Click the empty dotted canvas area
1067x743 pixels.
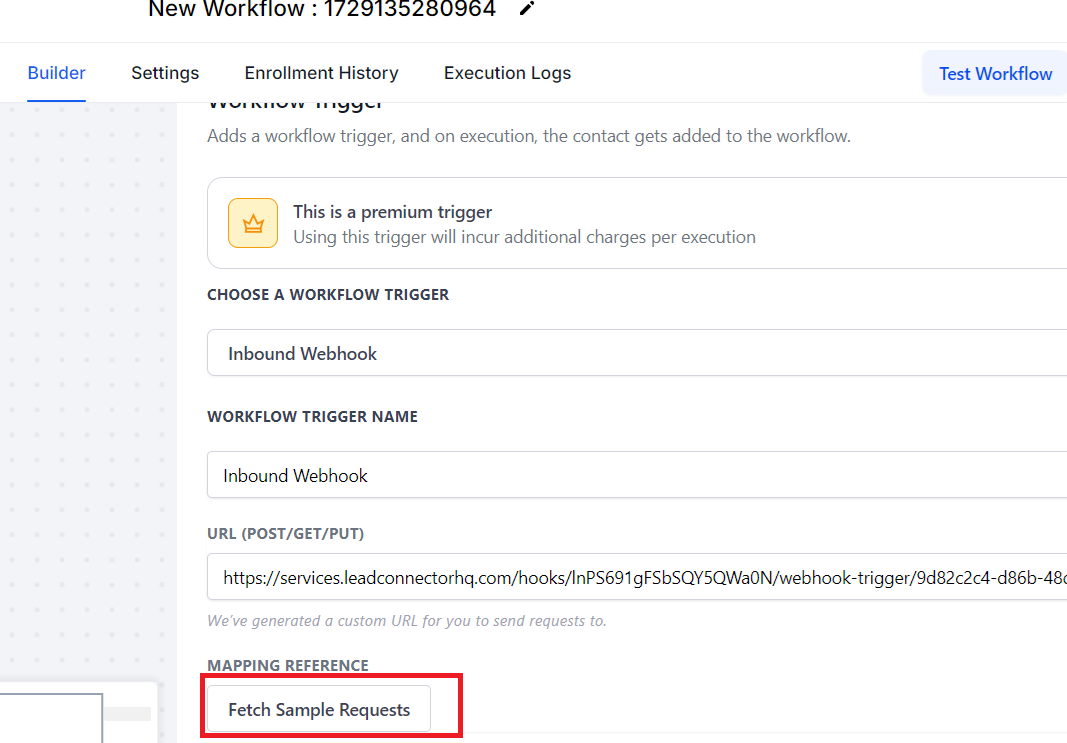(x=88, y=400)
